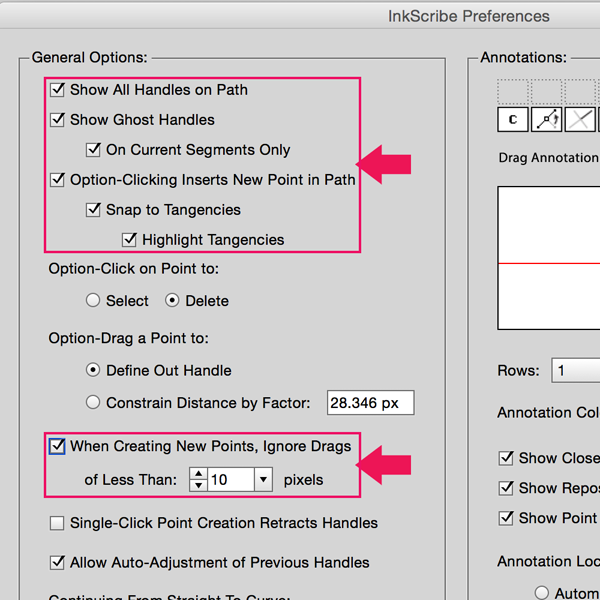The width and height of the screenshot is (600, 600).
Task: Select Constrain Distance by Factor radio button
Action: click(93, 402)
